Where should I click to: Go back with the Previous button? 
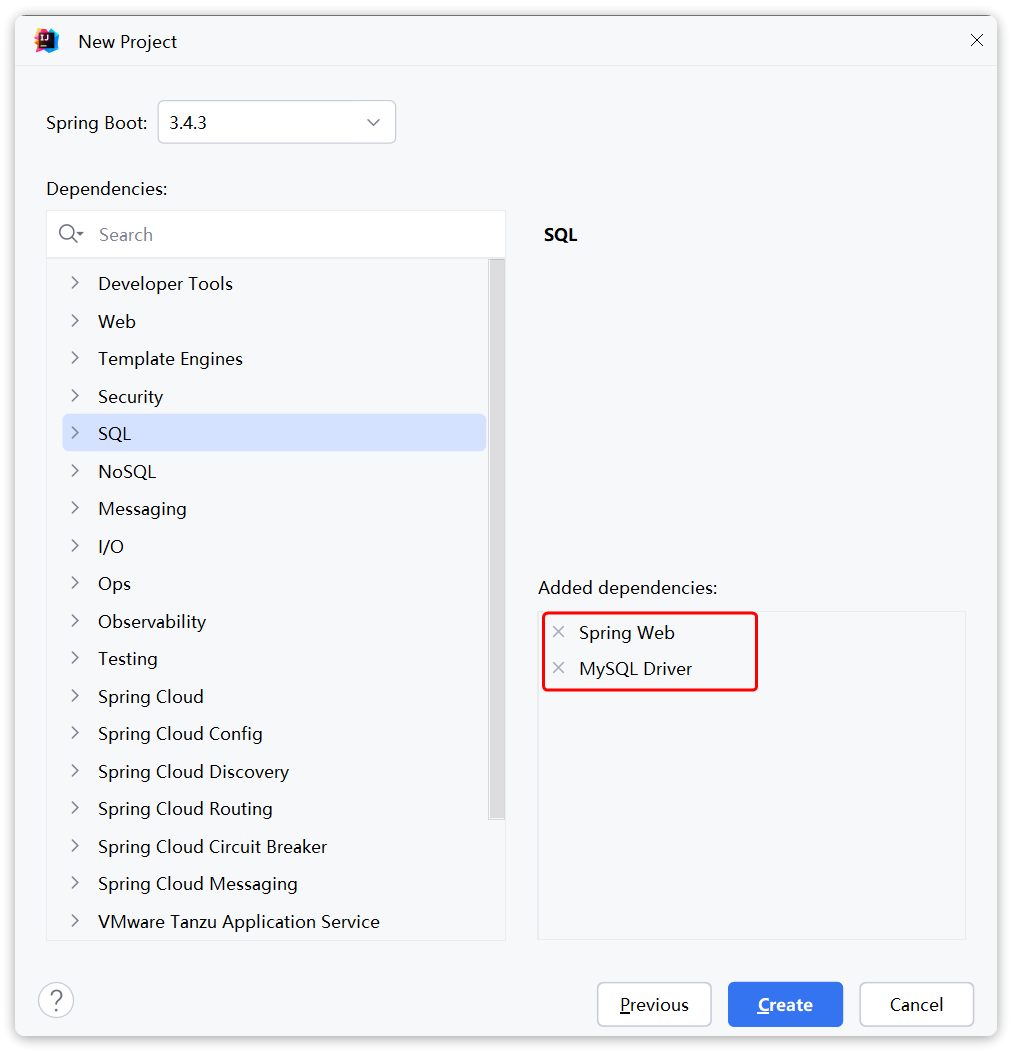(654, 1004)
